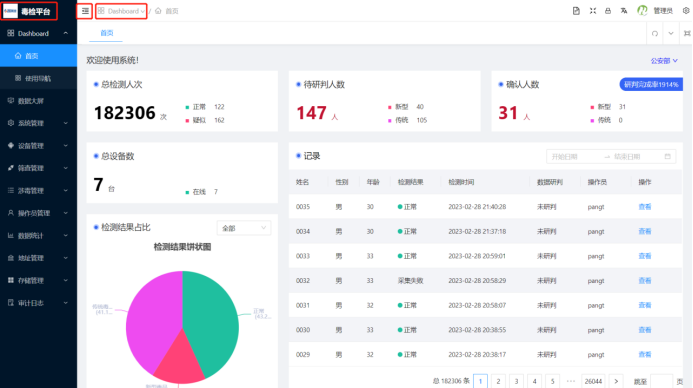Viewport: 693px width, 388px height.
Task: View record 0035 via 查看 link
Action: [644, 207]
